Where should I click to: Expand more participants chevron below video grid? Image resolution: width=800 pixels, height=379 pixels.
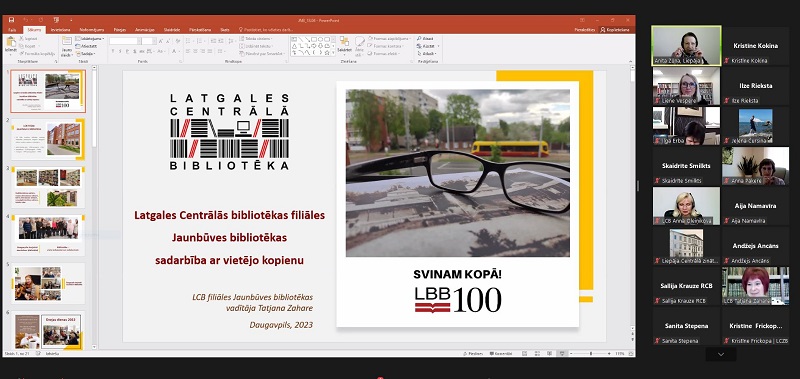click(x=721, y=354)
